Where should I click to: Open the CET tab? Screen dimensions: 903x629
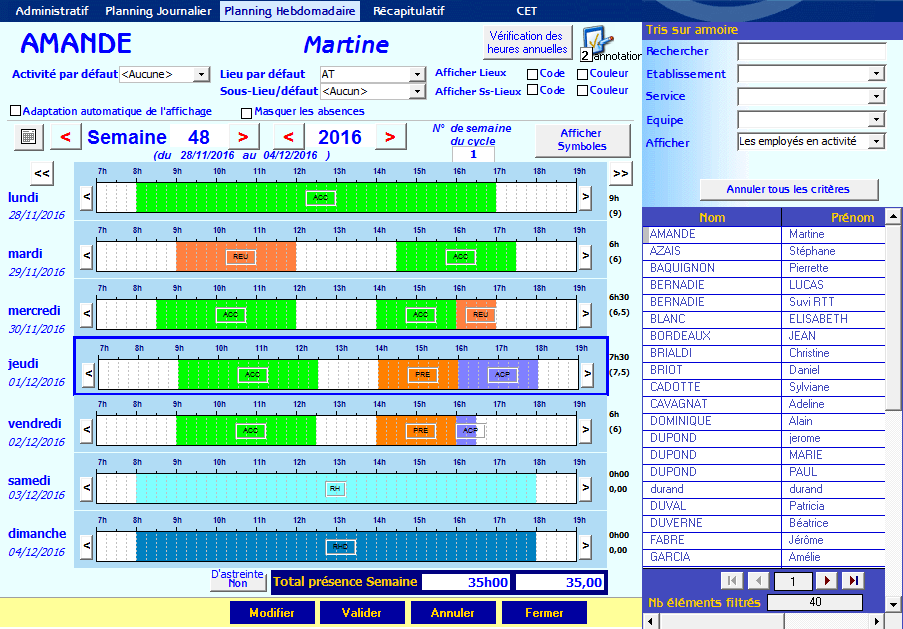[526, 11]
